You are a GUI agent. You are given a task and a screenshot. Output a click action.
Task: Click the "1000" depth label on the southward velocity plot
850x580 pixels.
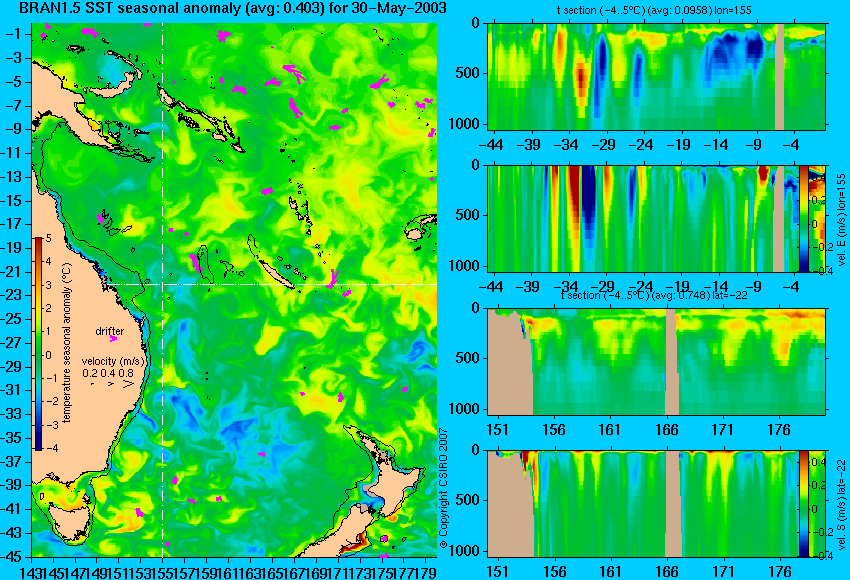pyautogui.click(x=464, y=551)
